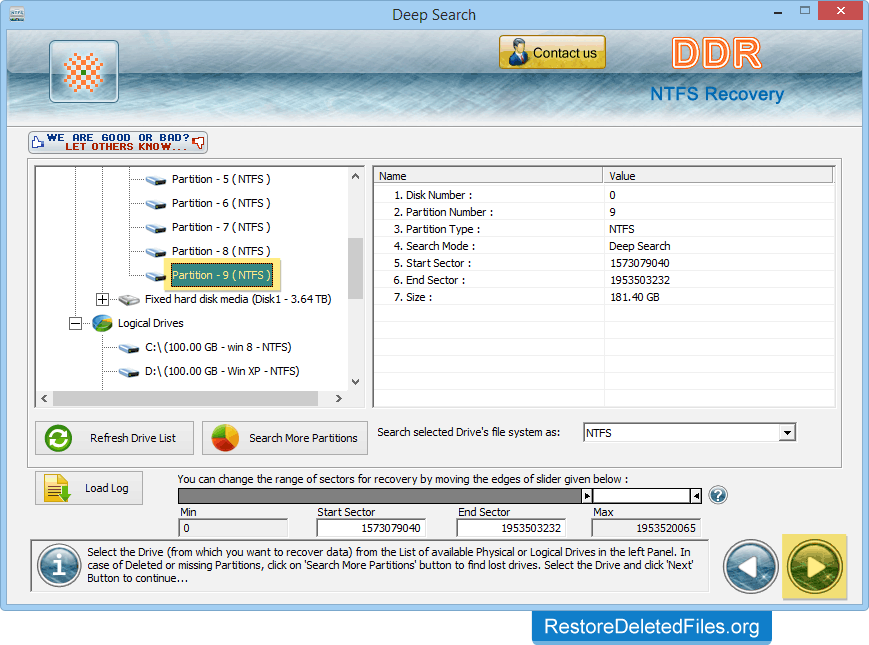The height and width of the screenshot is (645, 869).
Task: Click the drive icon beside C:\ drive
Action: 129,349
